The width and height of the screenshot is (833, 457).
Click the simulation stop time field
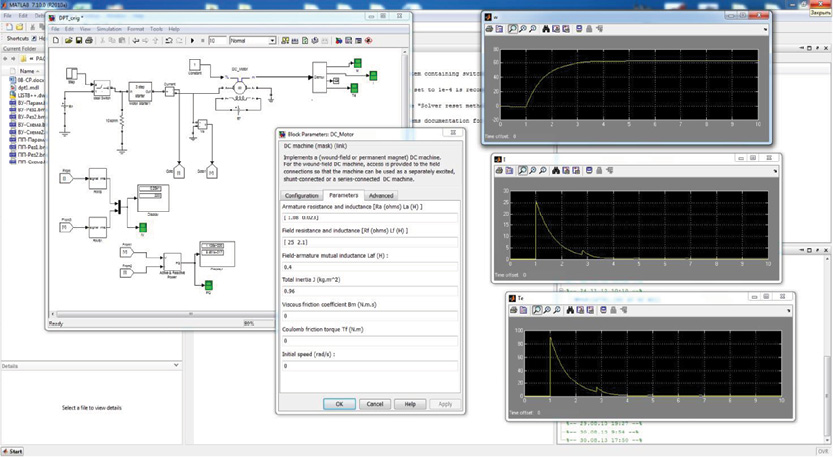coord(217,40)
